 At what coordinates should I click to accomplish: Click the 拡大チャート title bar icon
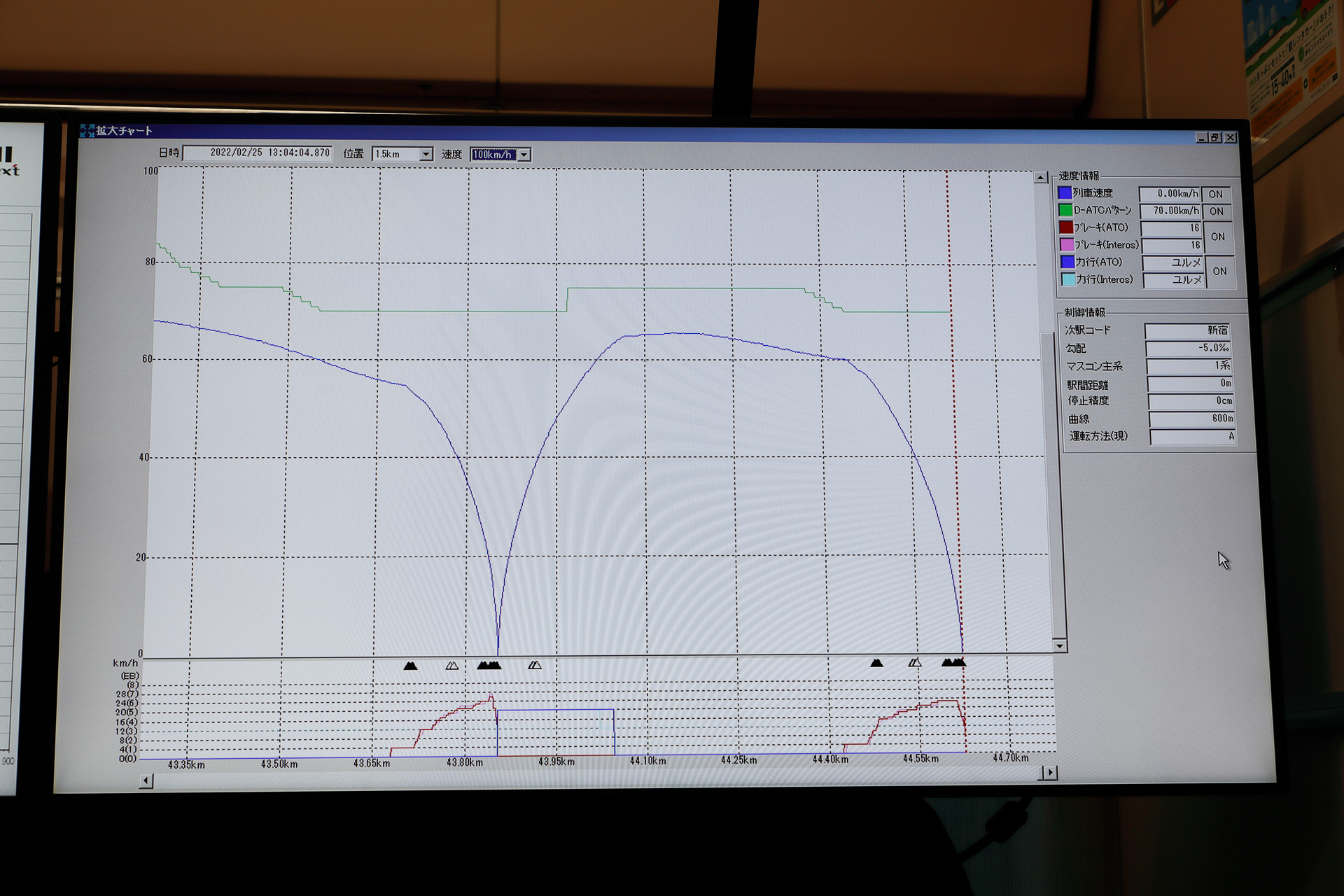(x=87, y=131)
